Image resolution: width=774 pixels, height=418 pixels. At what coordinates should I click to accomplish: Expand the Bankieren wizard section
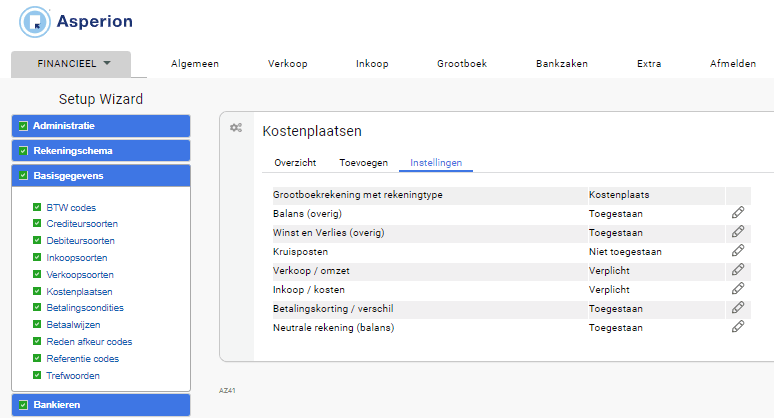[101, 405]
